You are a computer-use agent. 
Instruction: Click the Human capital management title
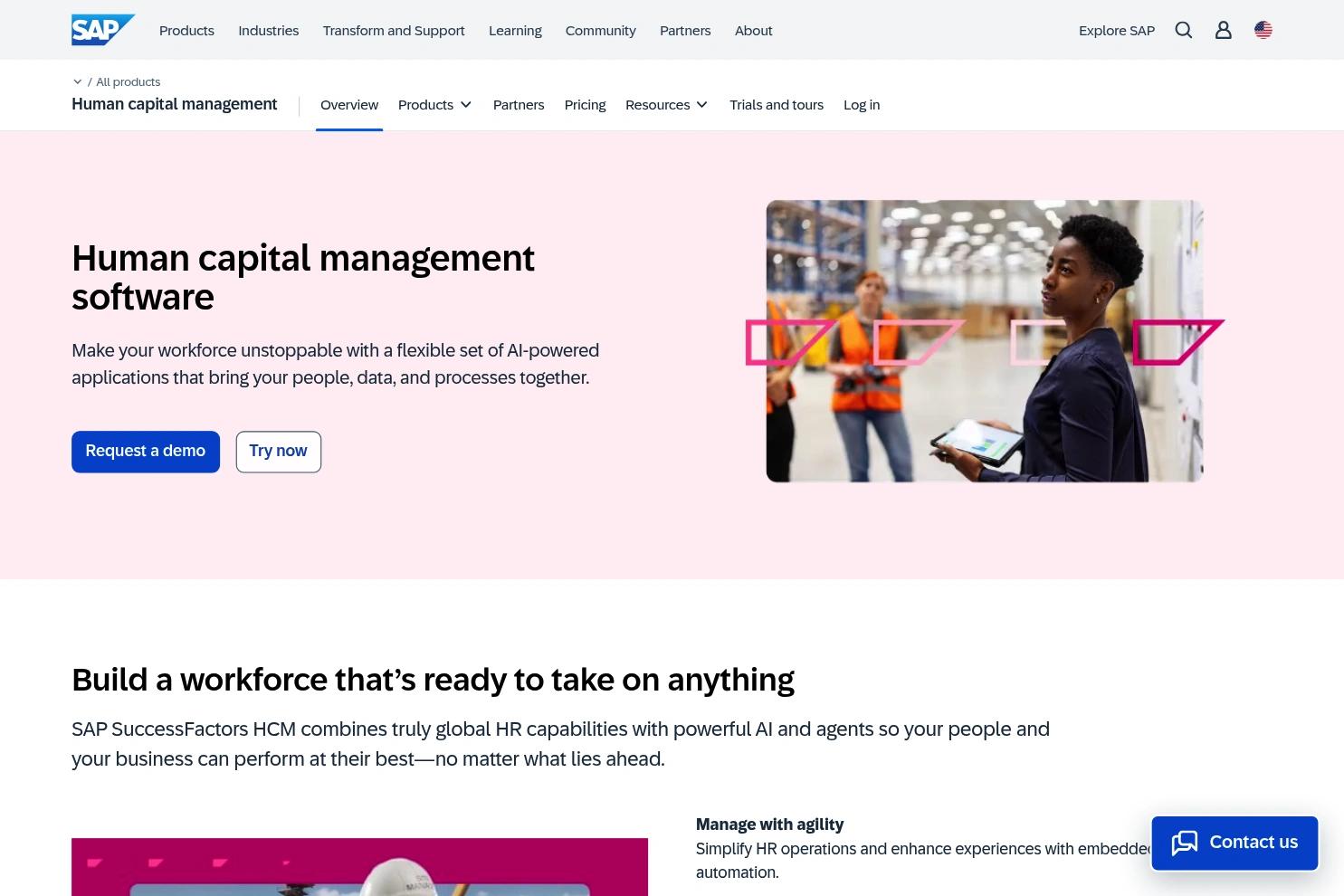[x=175, y=104]
